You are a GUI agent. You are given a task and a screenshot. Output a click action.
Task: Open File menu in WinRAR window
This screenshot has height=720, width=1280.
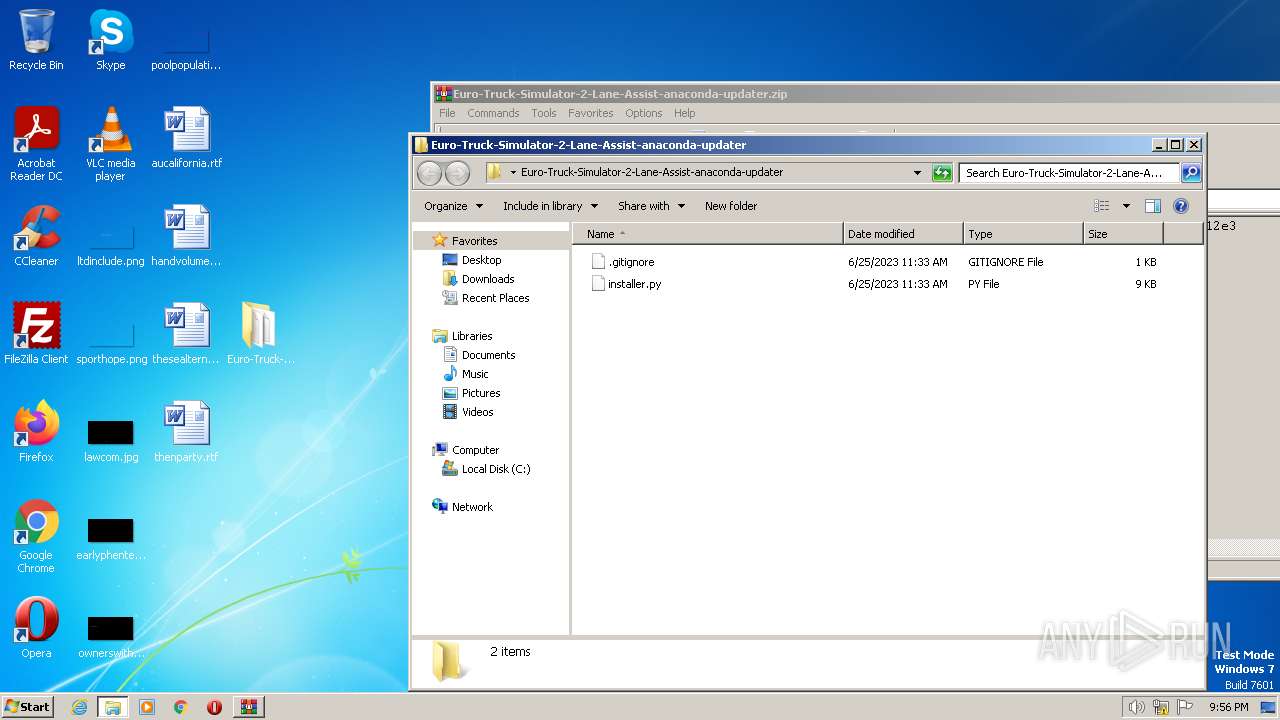[447, 113]
